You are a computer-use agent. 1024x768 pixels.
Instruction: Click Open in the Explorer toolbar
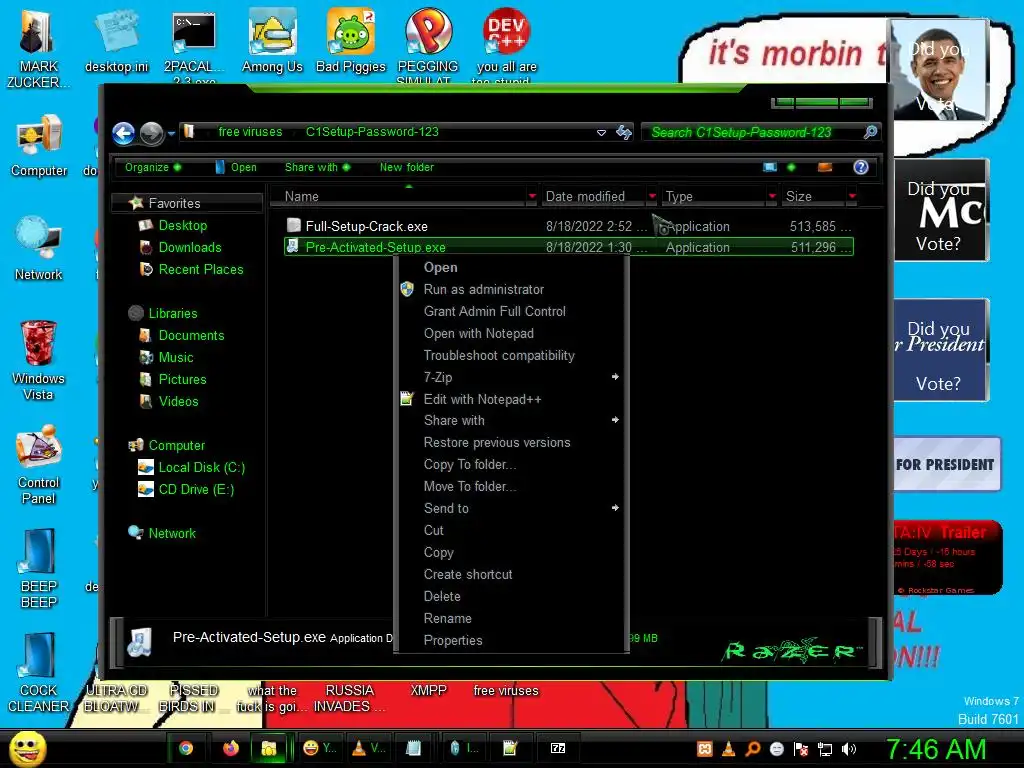(x=236, y=167)
